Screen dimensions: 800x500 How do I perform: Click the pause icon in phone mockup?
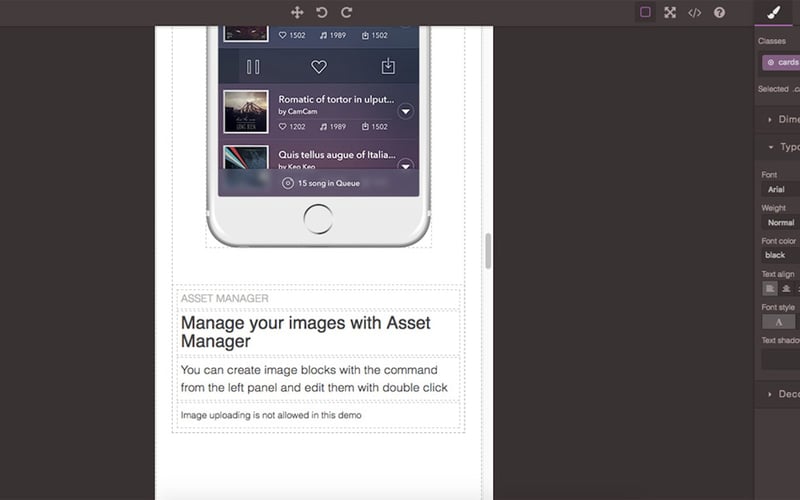[x=253, y=67]
